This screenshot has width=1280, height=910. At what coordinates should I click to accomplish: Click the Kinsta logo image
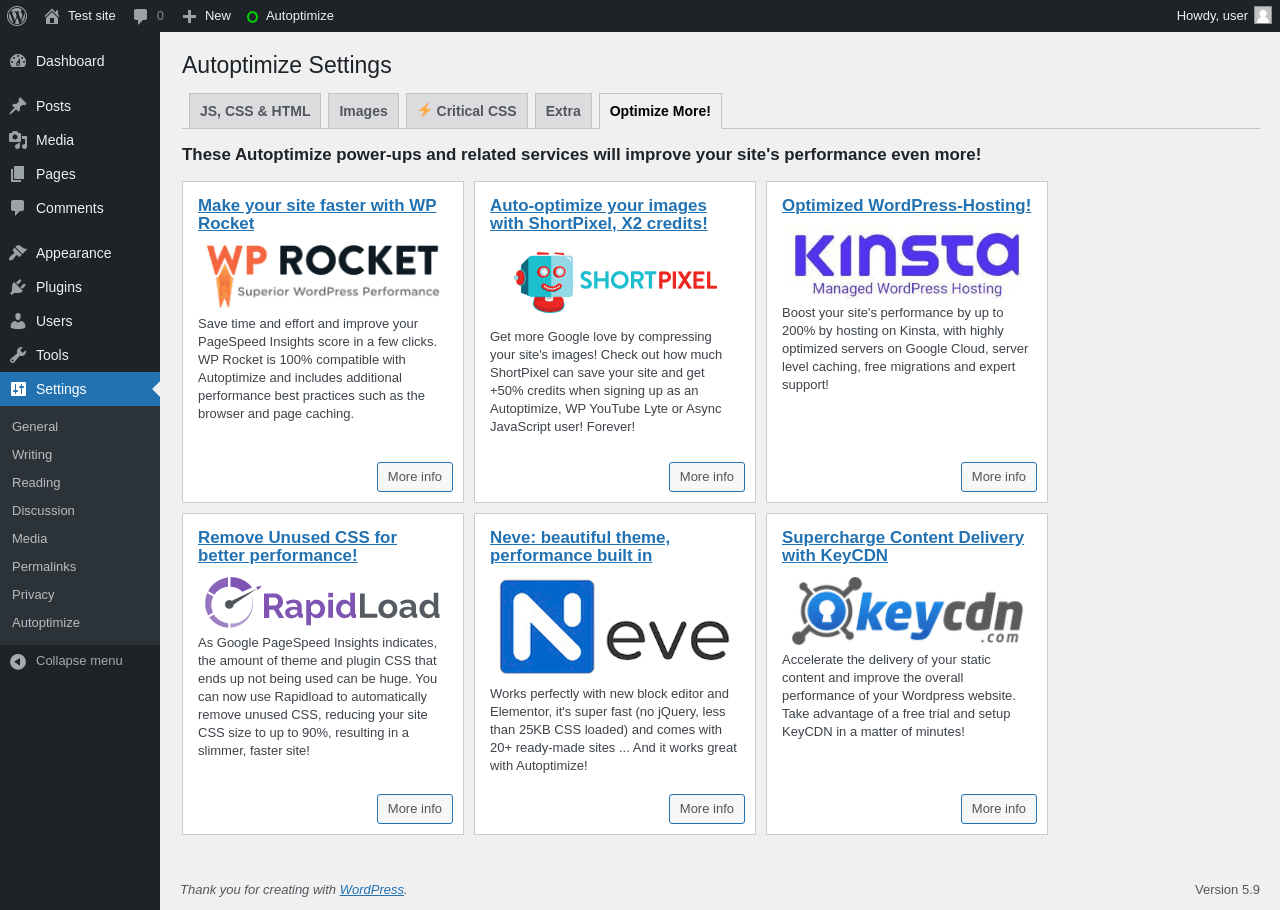point(907,264)
